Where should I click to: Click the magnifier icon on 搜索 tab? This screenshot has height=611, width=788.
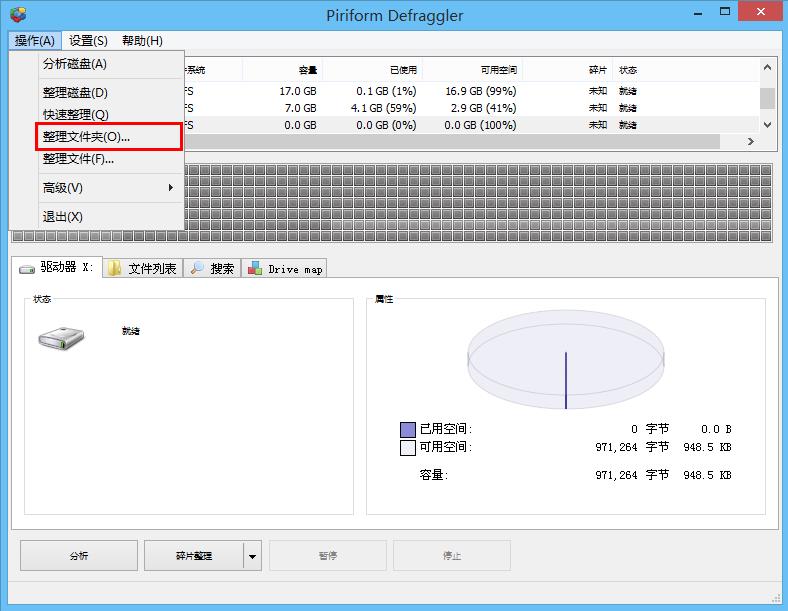[x=197, y=268]
